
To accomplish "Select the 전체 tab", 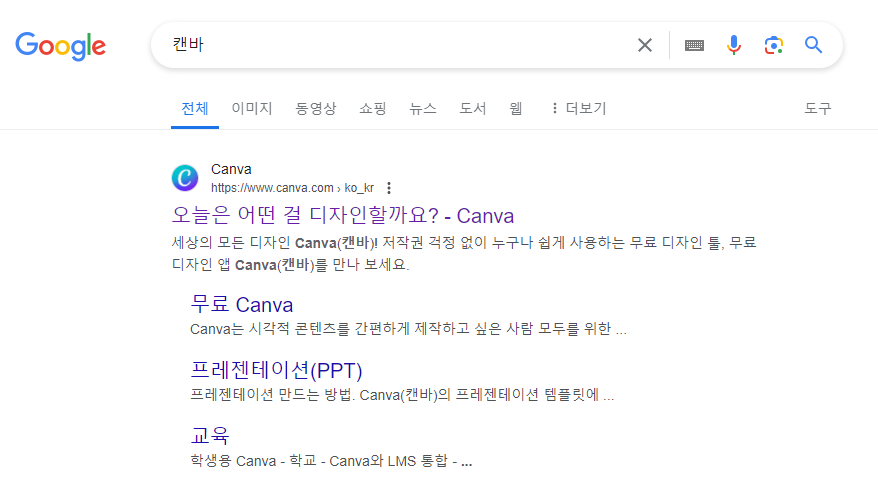I will [195, 109].
